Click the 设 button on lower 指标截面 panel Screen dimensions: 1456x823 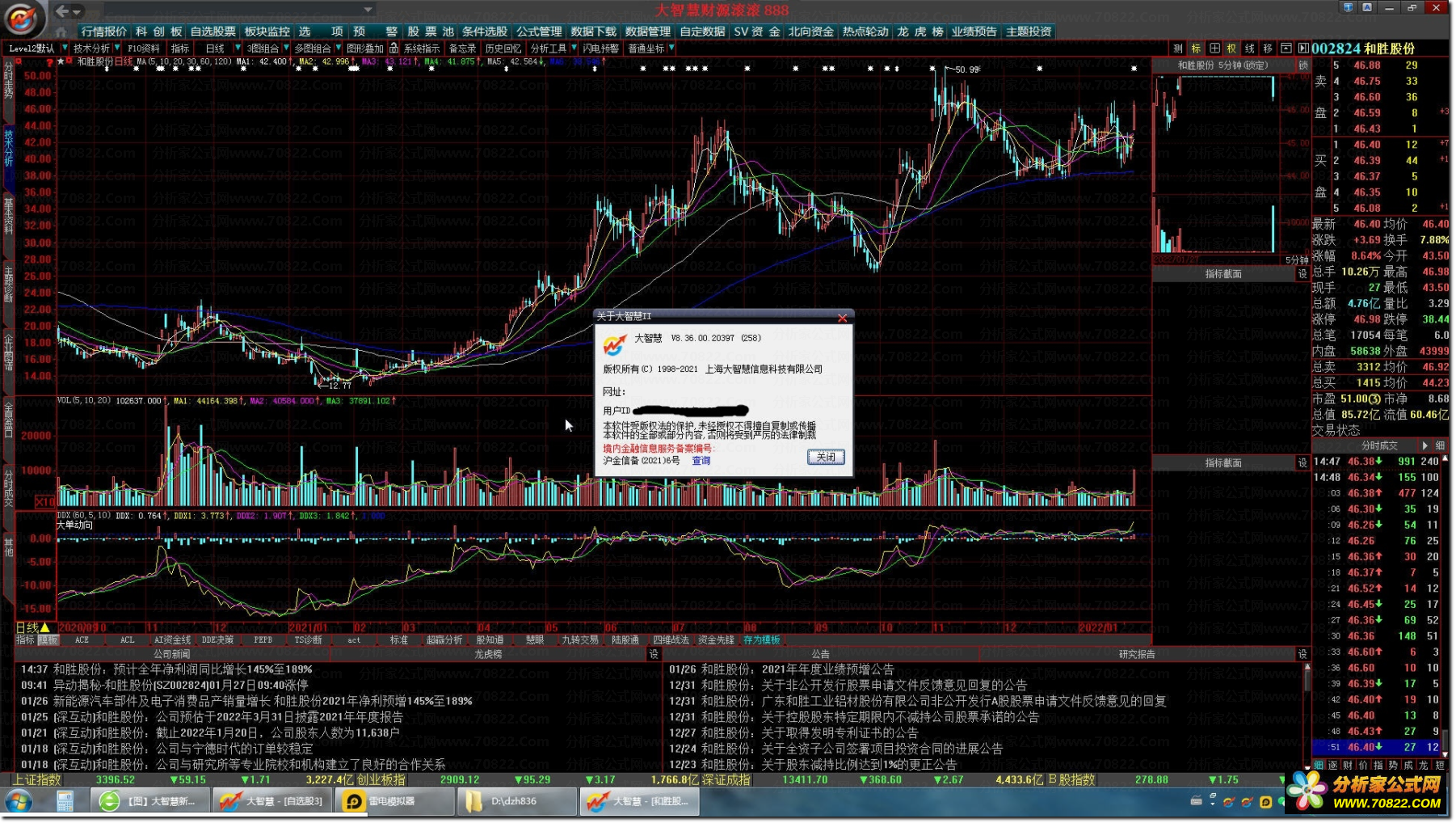[1302, 463]
